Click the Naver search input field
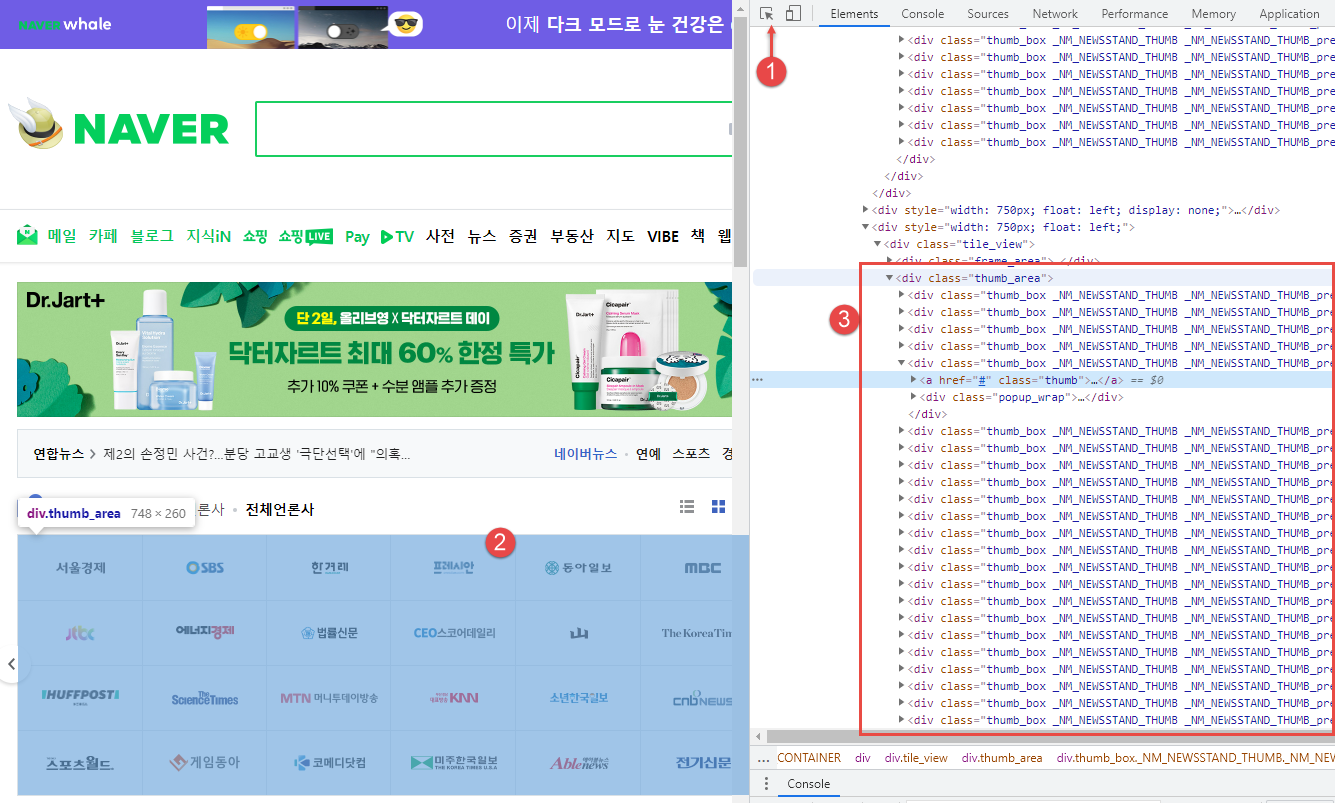Screen dimensions: 1335x803 [x=494, y=129]
